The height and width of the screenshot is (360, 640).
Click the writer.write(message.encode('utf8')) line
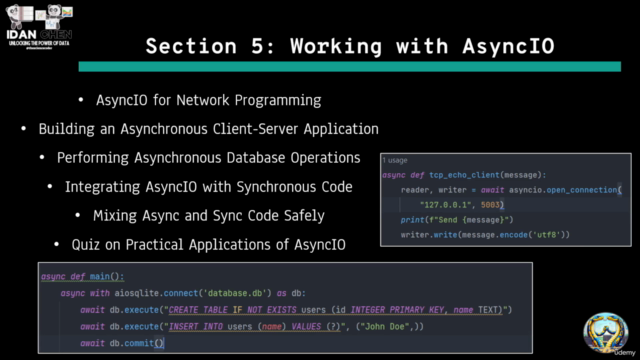(x=485, y=235)
